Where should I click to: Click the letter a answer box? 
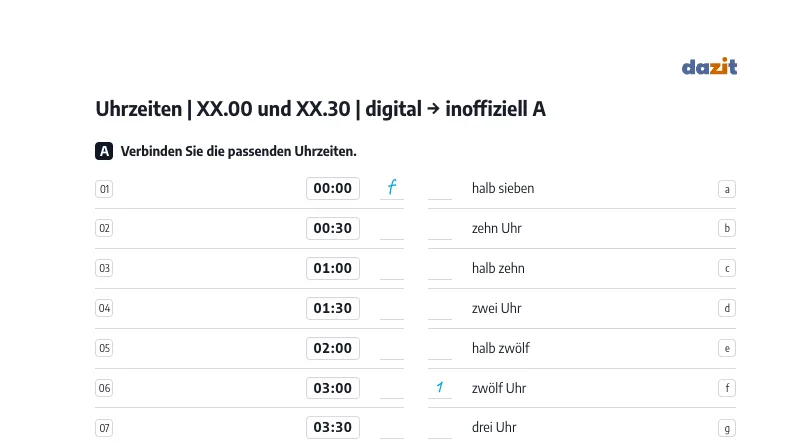[x=727, y=189]
